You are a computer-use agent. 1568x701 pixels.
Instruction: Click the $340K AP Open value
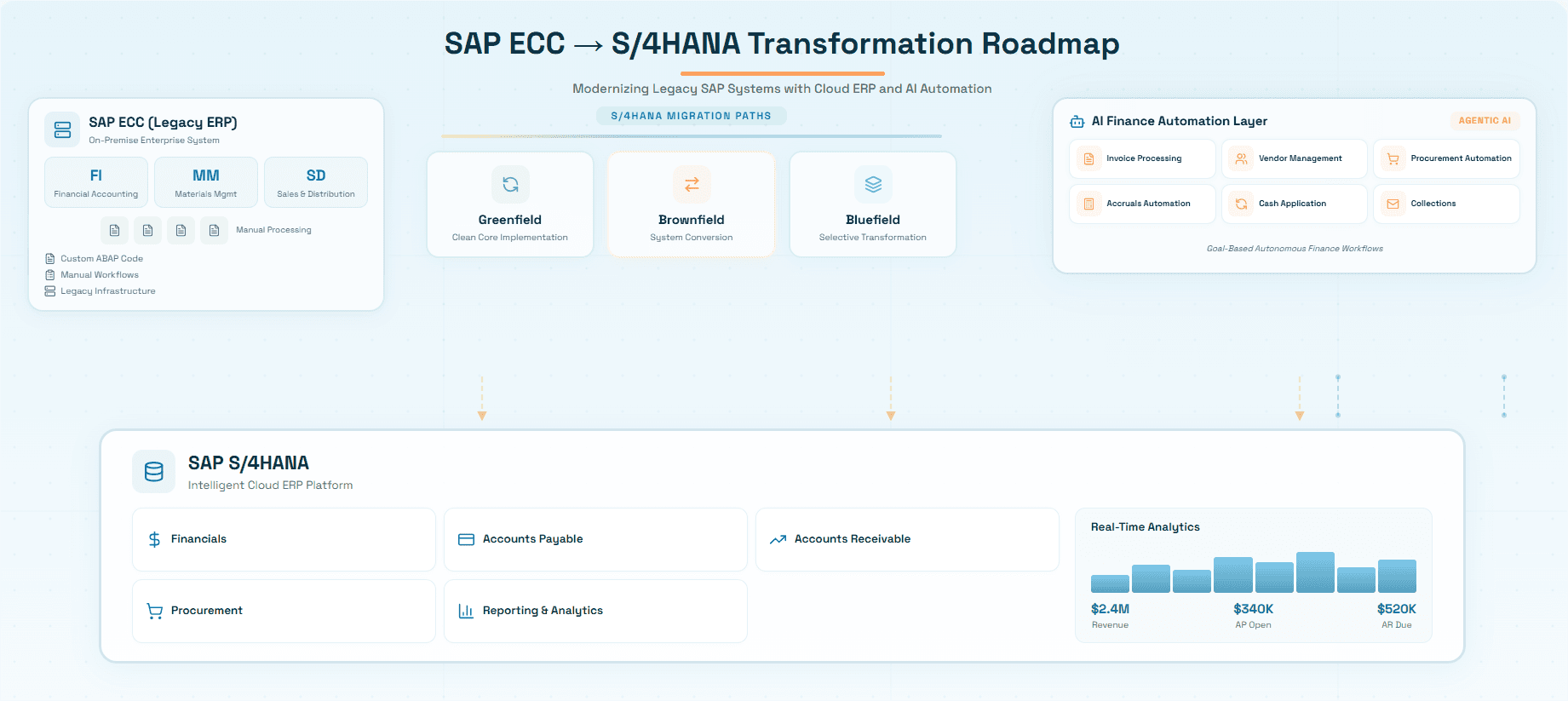click(1253, 609)
